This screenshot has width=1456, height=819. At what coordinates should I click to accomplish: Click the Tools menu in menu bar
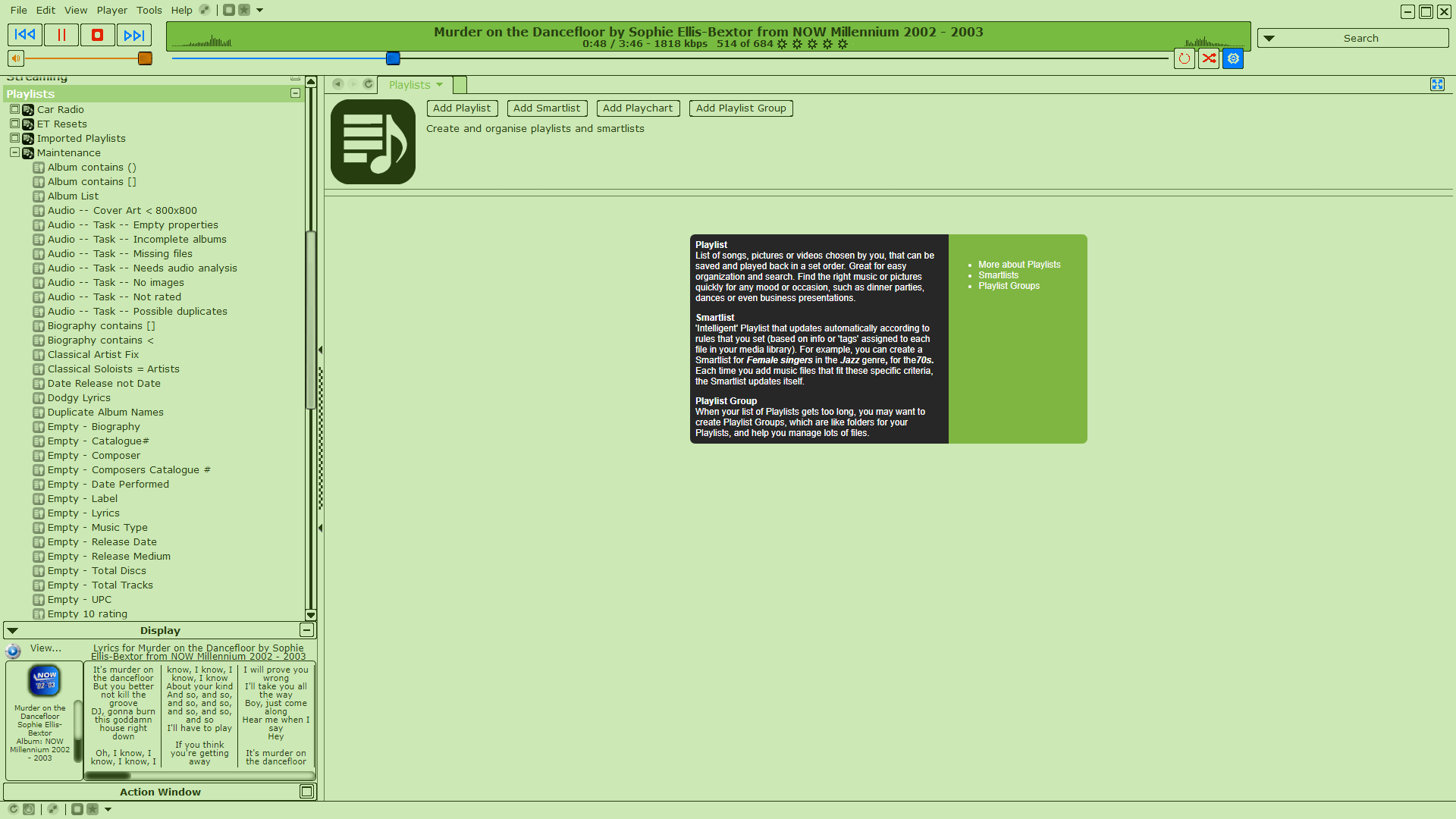click(149, 10)
